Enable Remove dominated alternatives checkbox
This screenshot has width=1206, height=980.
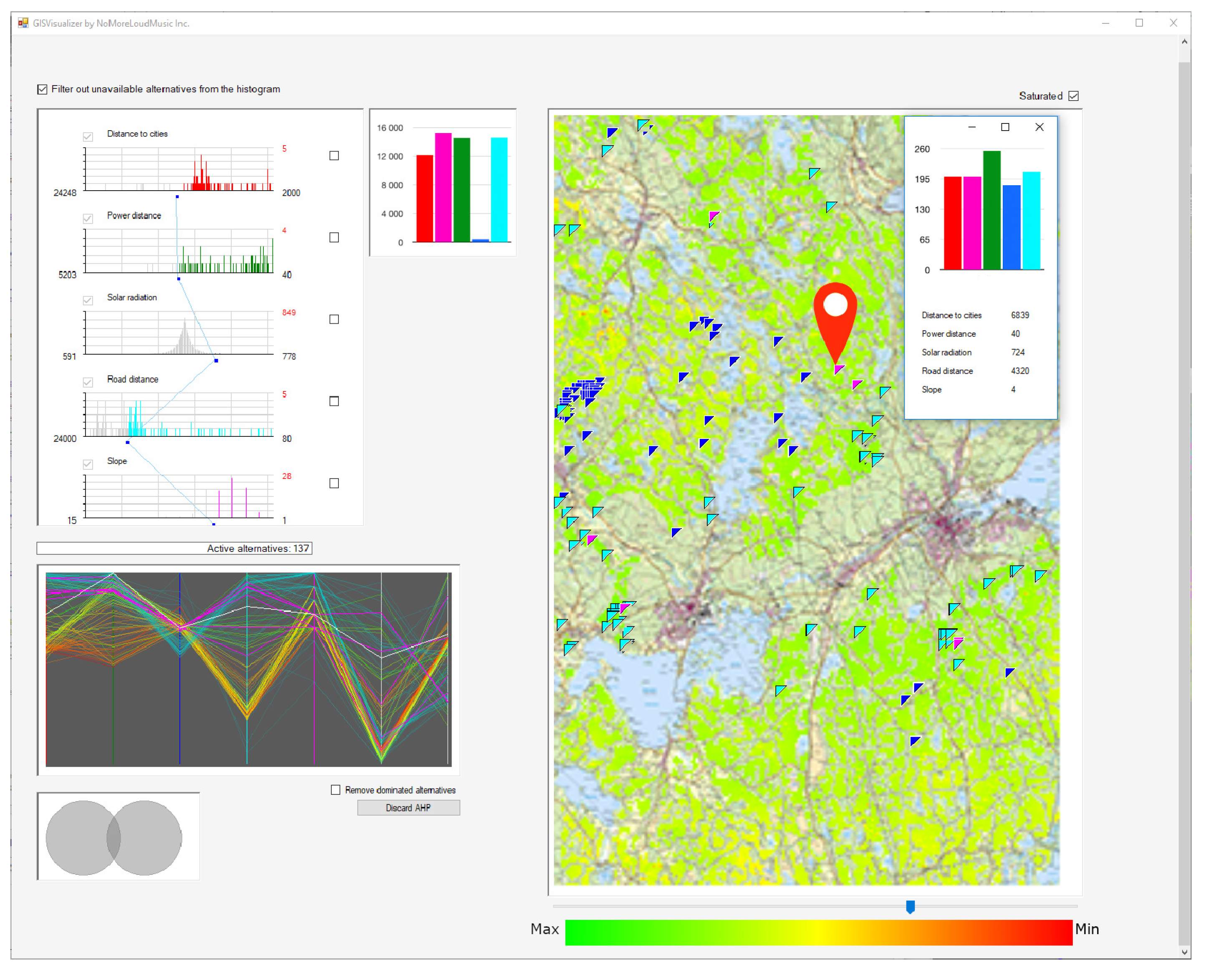click(336, 789)
